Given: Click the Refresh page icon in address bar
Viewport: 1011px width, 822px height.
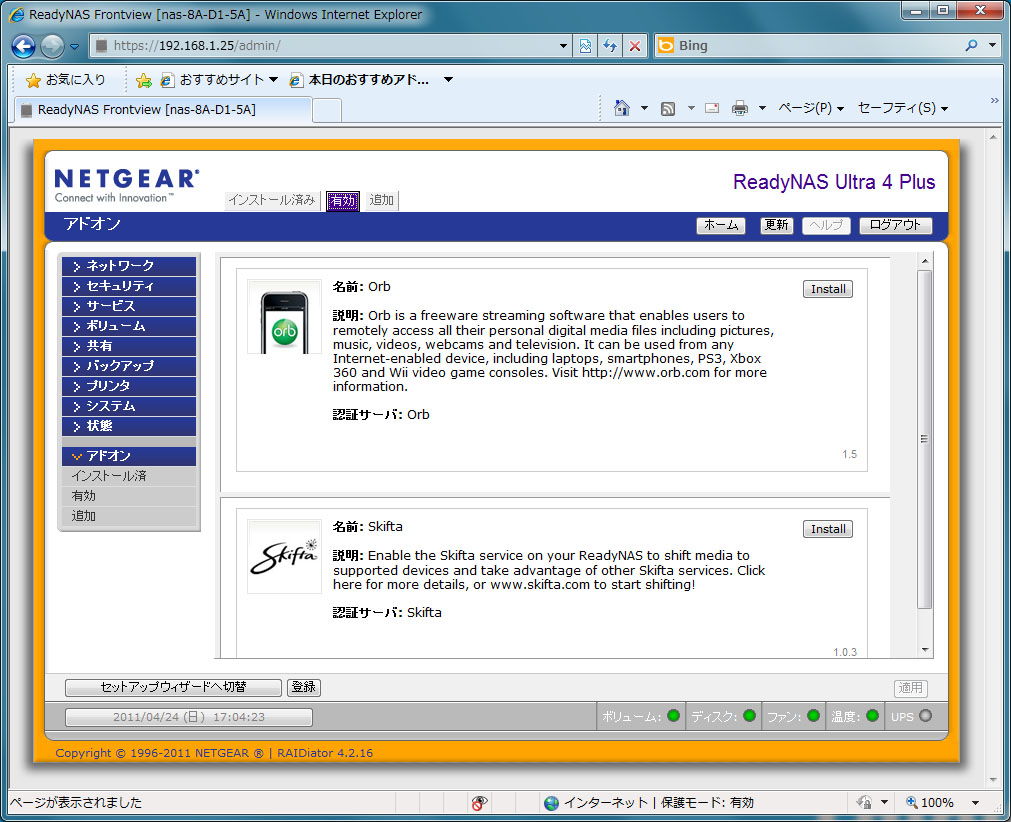Looking at the screenshot, I should pos(610,46).
